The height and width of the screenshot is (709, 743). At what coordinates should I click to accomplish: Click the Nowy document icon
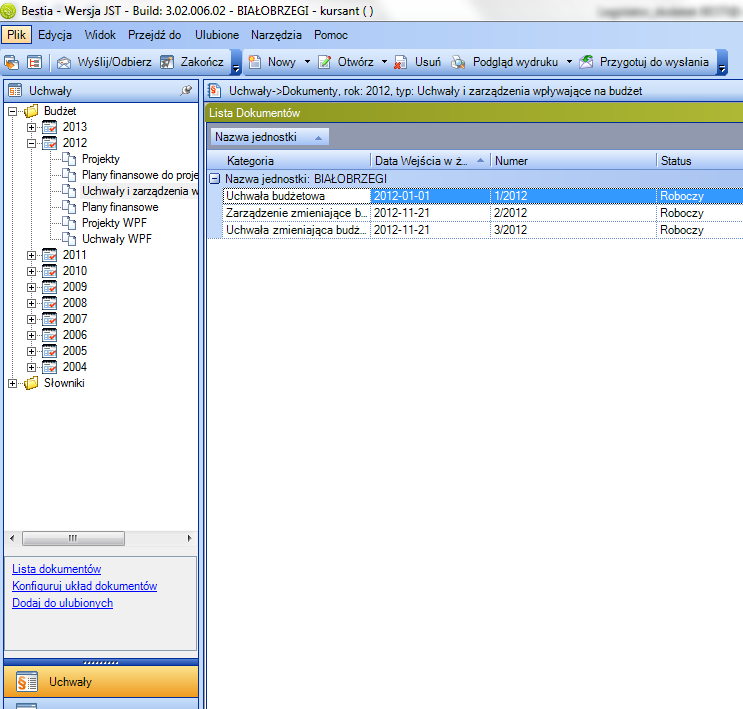(255, 62)
